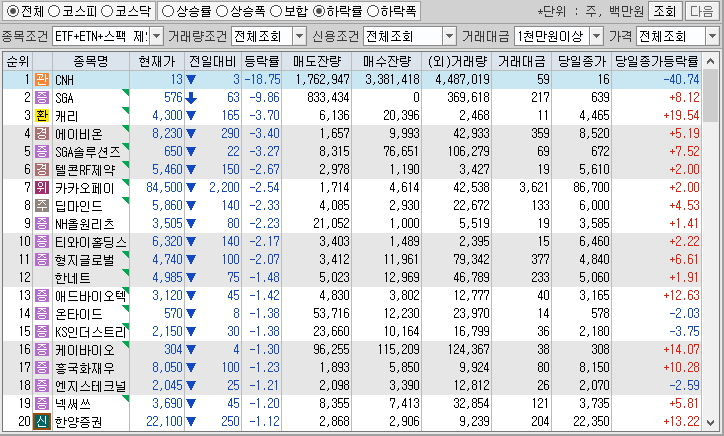The height and width of the screenshot is (436, 724).
Task: Sort by 거래대금 column header
Action: click(x=521, y=61)
